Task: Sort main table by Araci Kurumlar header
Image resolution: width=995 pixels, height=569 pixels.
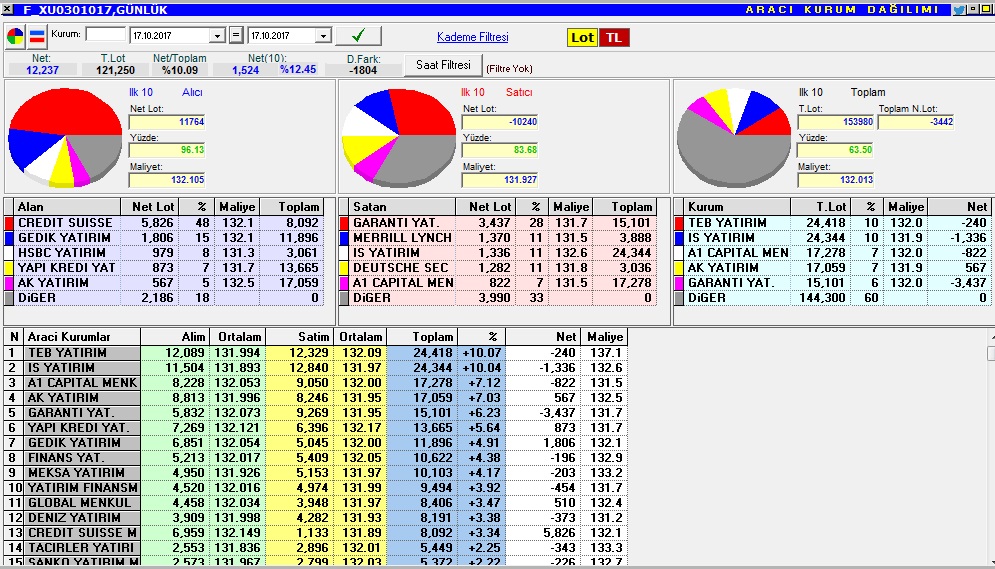Action: (x=82, y=337)
